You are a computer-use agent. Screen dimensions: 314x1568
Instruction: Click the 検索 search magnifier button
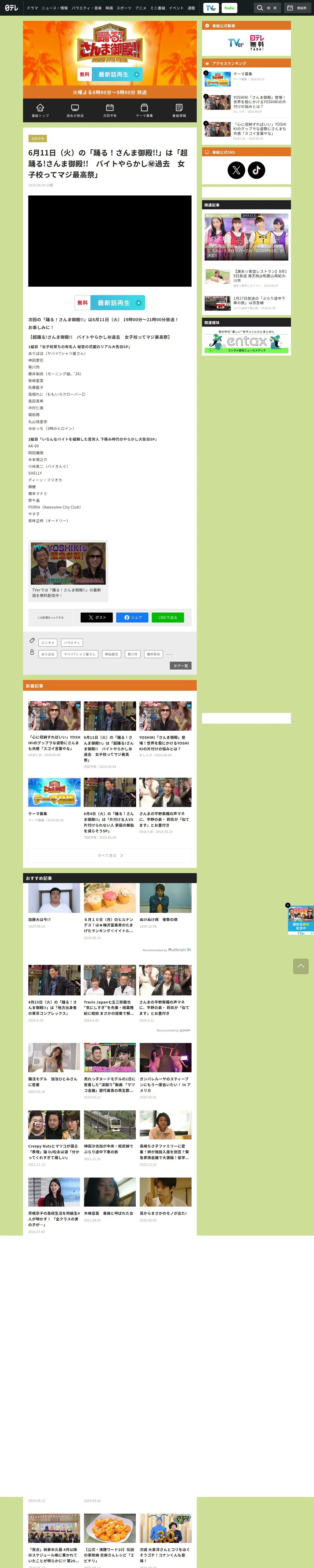267,8
